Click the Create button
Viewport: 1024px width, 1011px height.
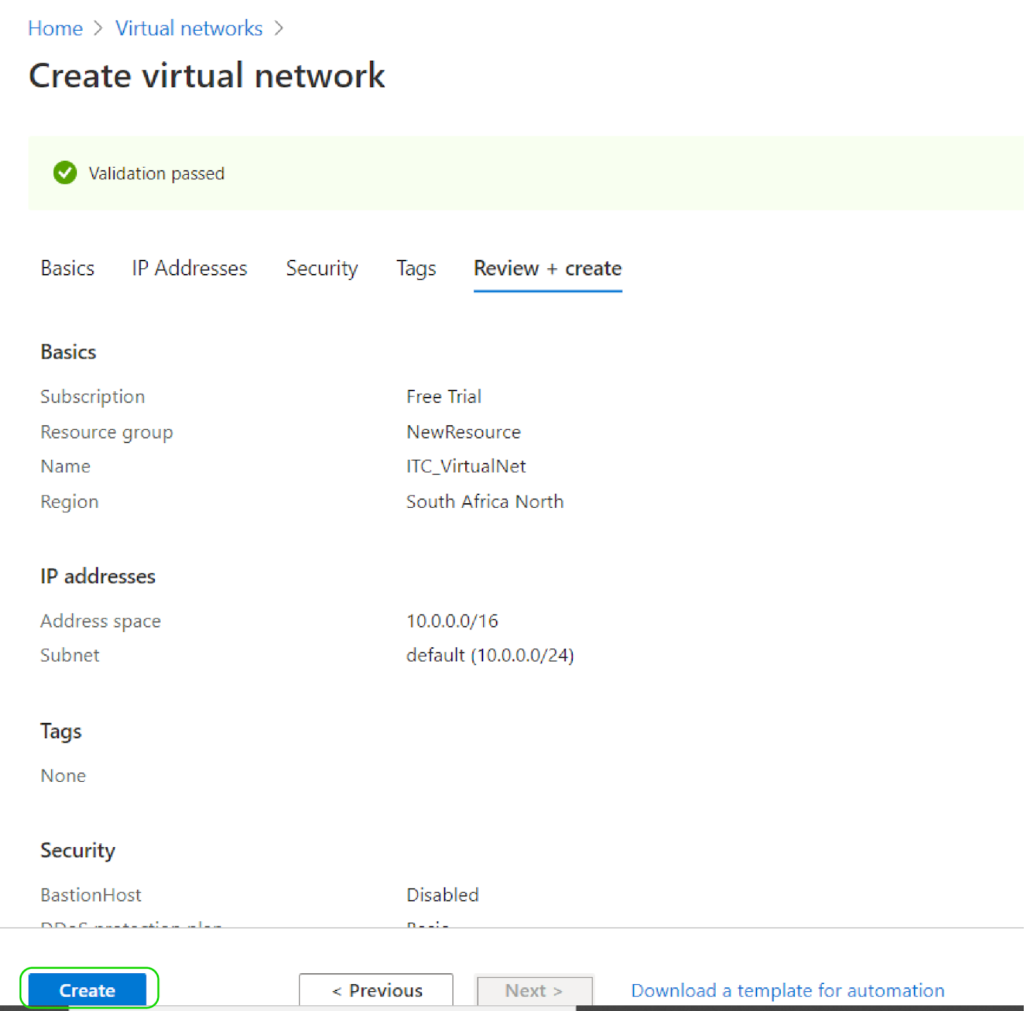[88, 990]
